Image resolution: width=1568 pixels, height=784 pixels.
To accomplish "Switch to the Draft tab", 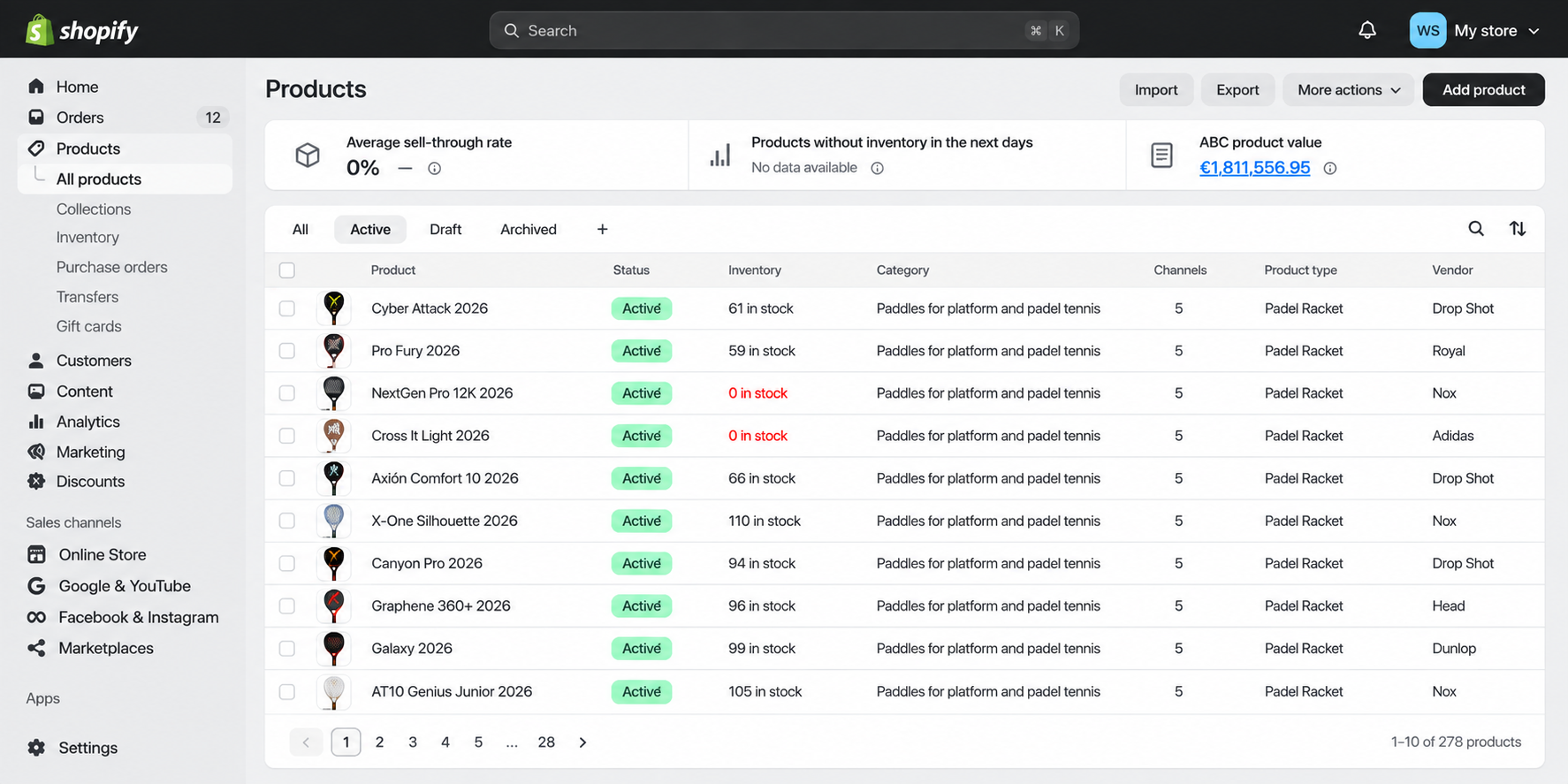I will [x=445, y=229].
